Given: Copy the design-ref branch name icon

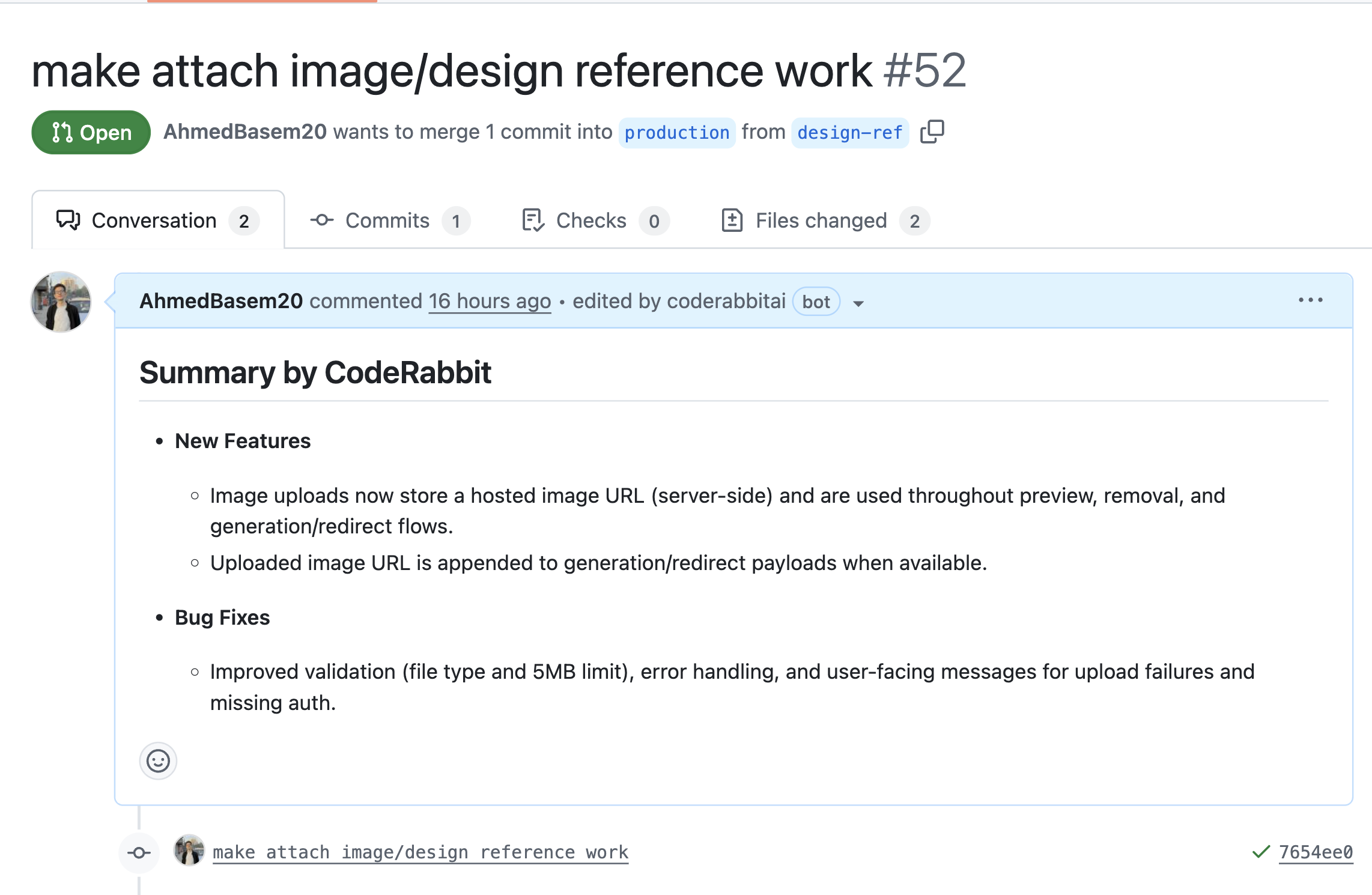Looking at the screenshot, I should click(932, 132).
